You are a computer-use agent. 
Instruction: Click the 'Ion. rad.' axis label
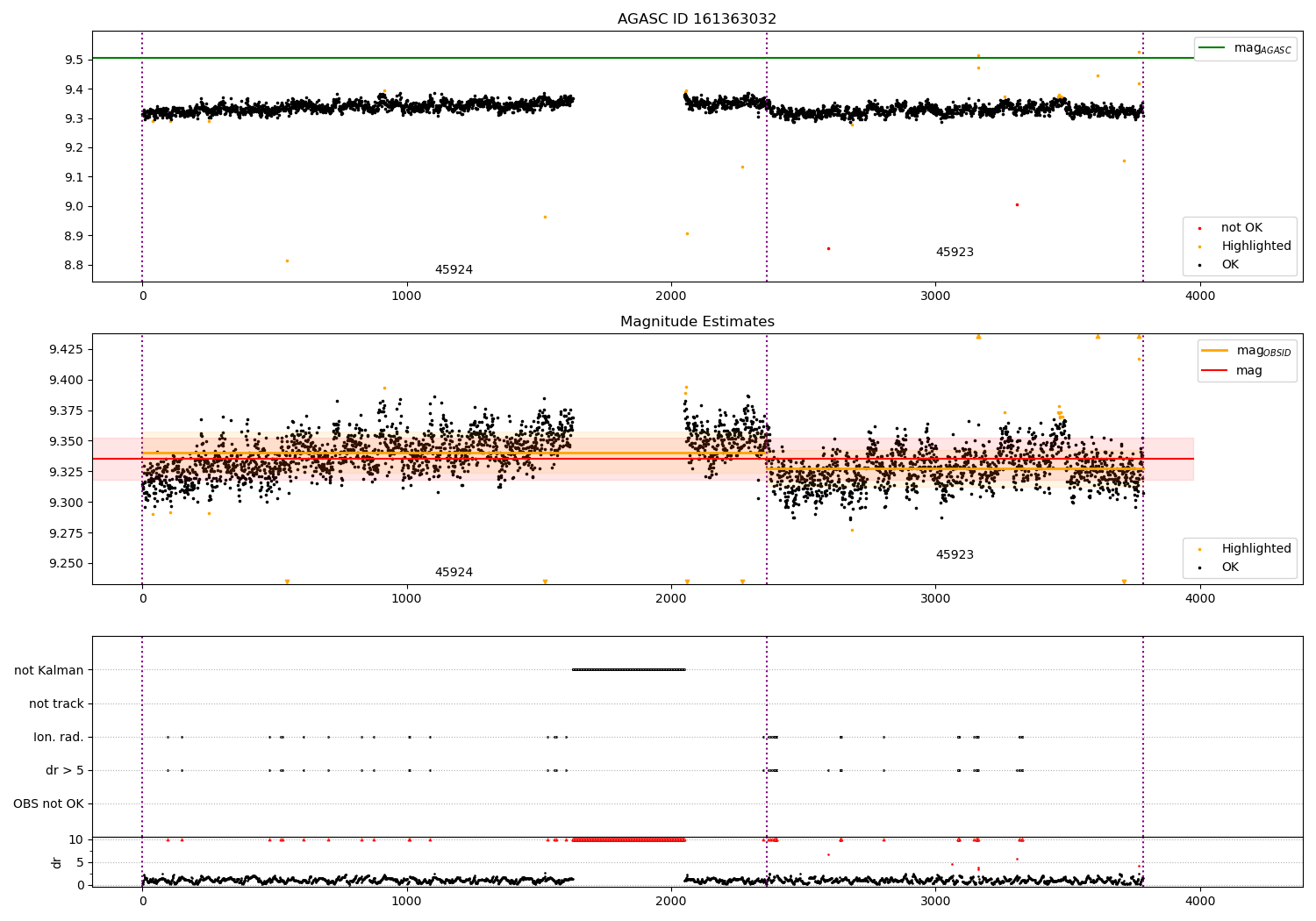pyautogui.click(x=59, y=737)
